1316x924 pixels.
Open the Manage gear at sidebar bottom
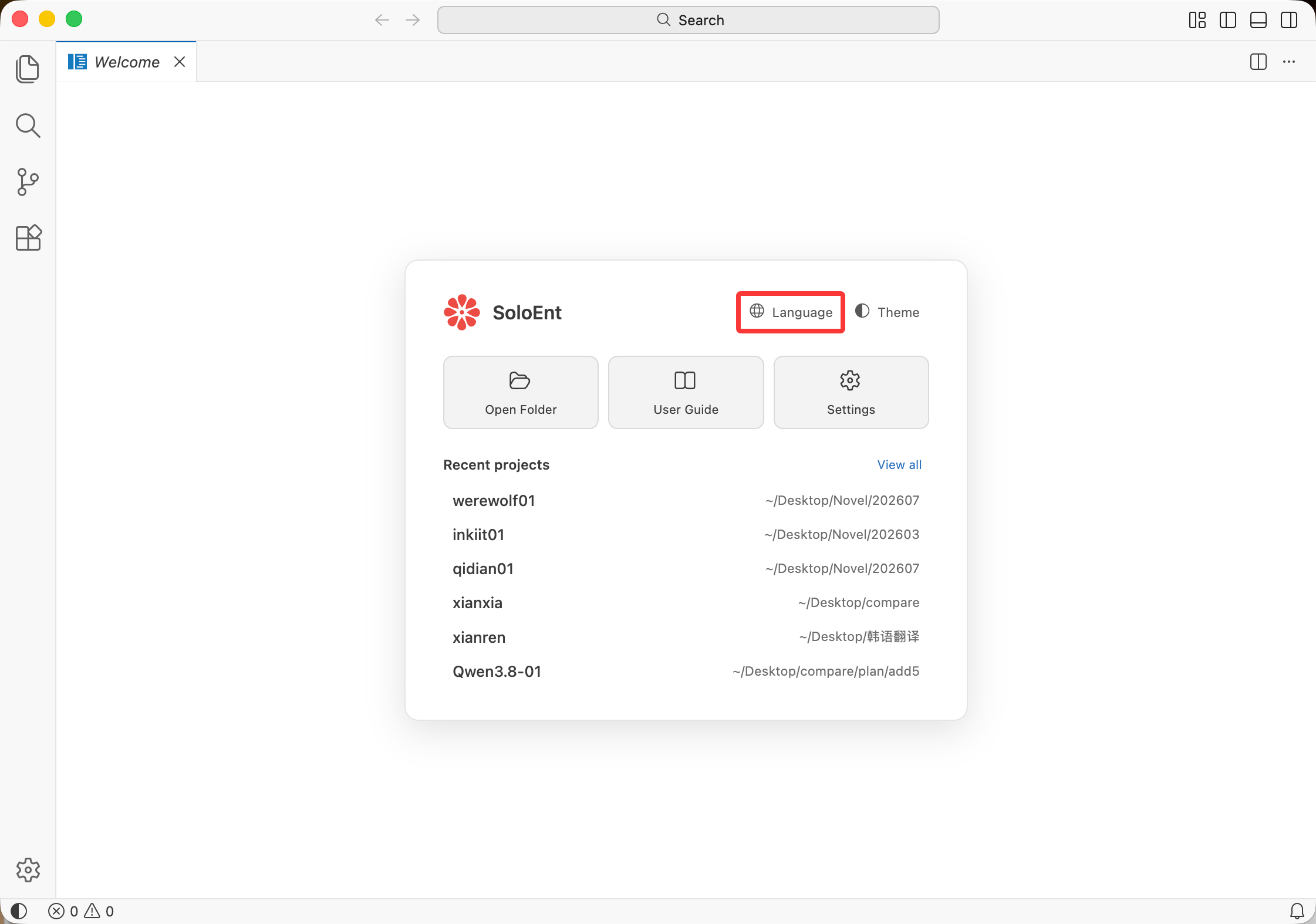[28, 870]
